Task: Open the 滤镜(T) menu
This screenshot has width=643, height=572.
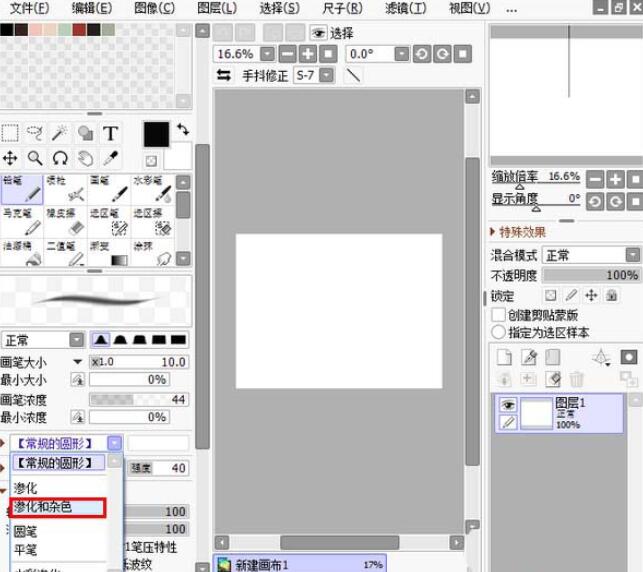Action: coord(405,8)
